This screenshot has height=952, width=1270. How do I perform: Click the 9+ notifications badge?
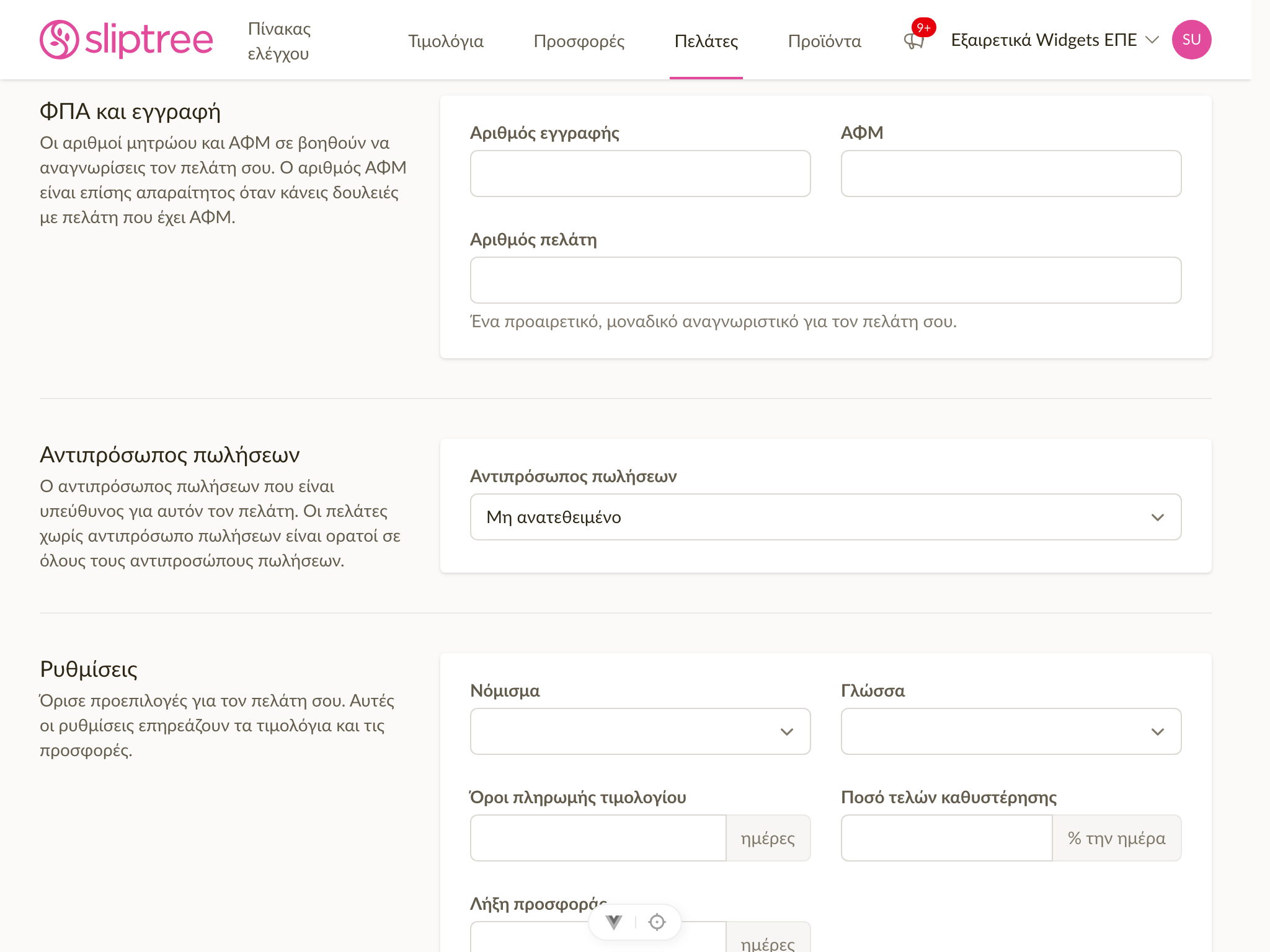[923, 27]
